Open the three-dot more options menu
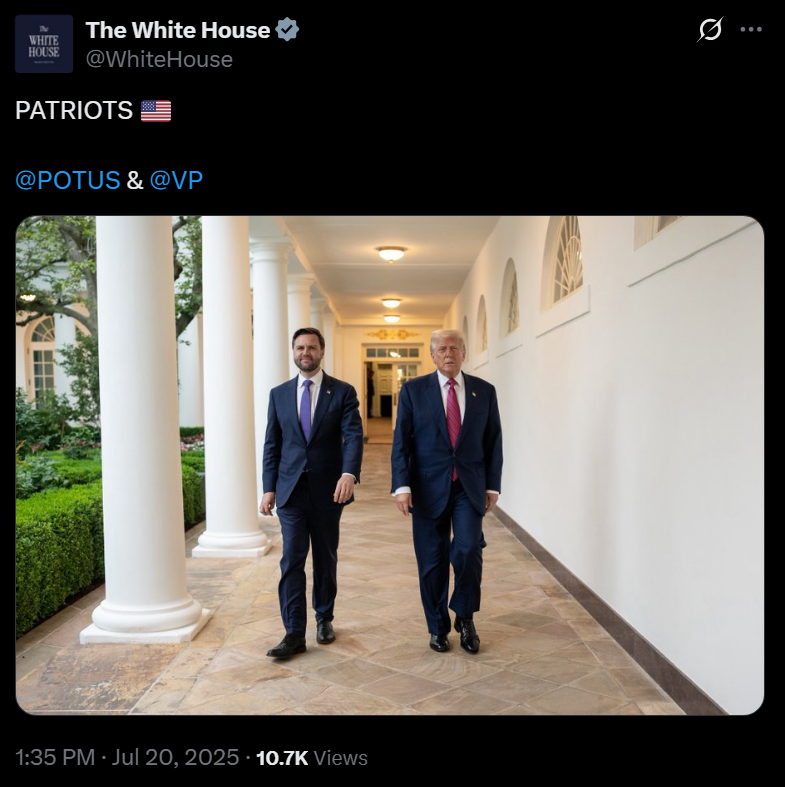785x787 pixels. coord(751,30)
